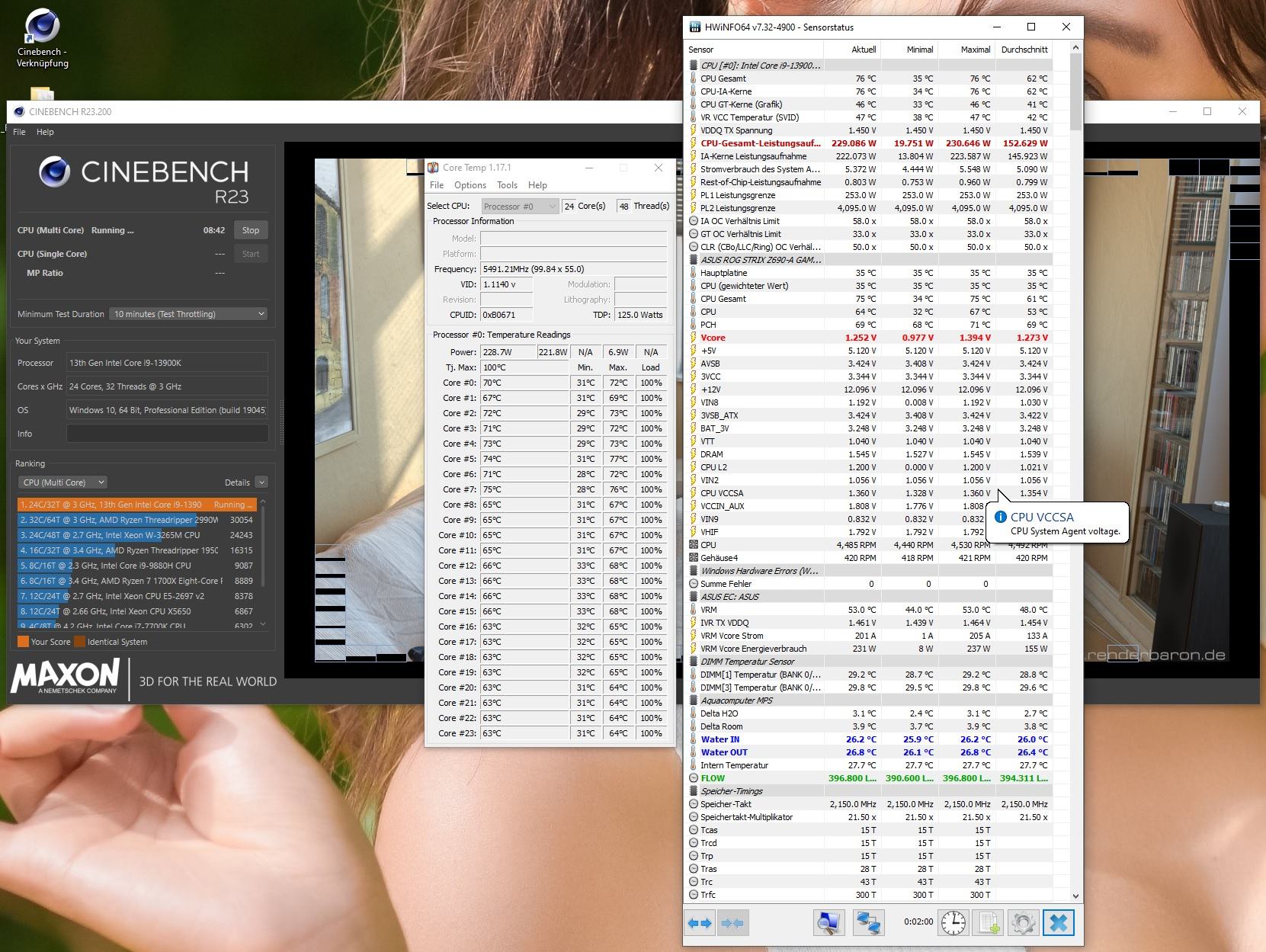Click the expand sensor columns arrows in HWiNFO

(x=700, y=923)
